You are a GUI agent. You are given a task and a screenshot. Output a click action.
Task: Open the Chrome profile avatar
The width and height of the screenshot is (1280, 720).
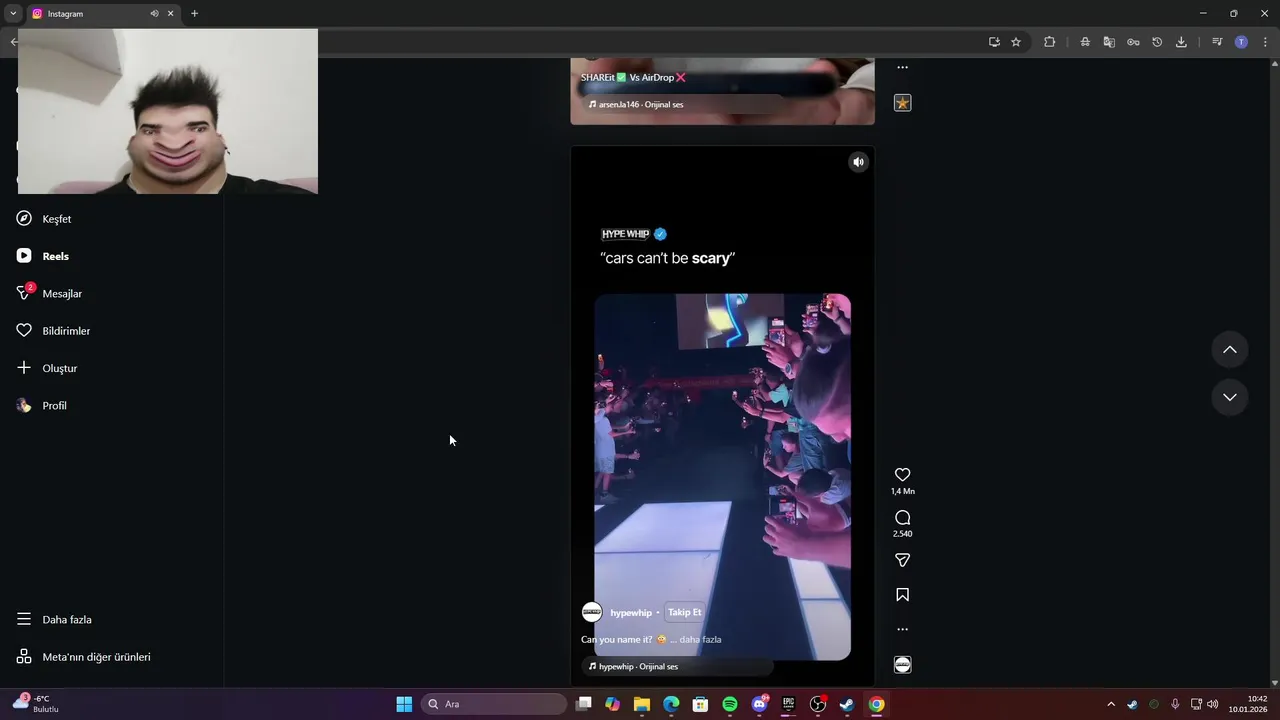coord(1241,42)
